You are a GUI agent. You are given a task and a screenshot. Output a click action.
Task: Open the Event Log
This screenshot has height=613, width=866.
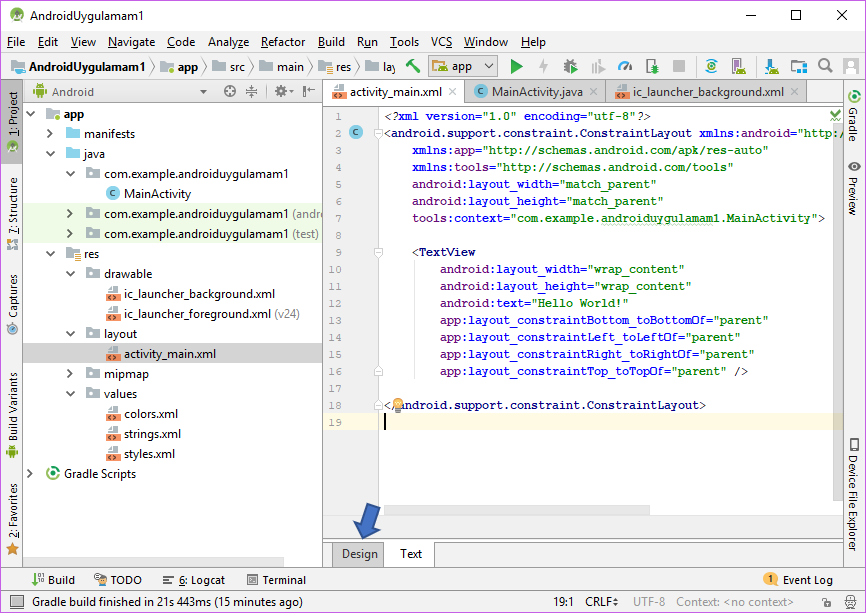(x=798, y=580)
